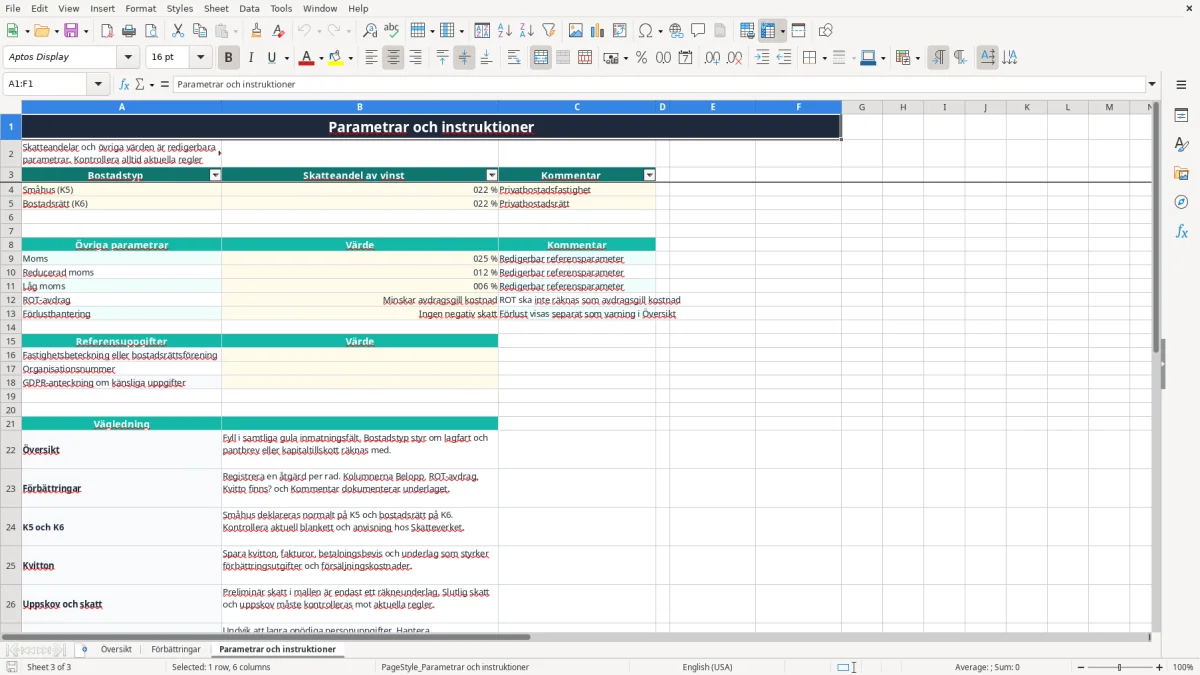Insert a pivot table
Viewport: 1200px width, 675px height.
coord(620,31)
